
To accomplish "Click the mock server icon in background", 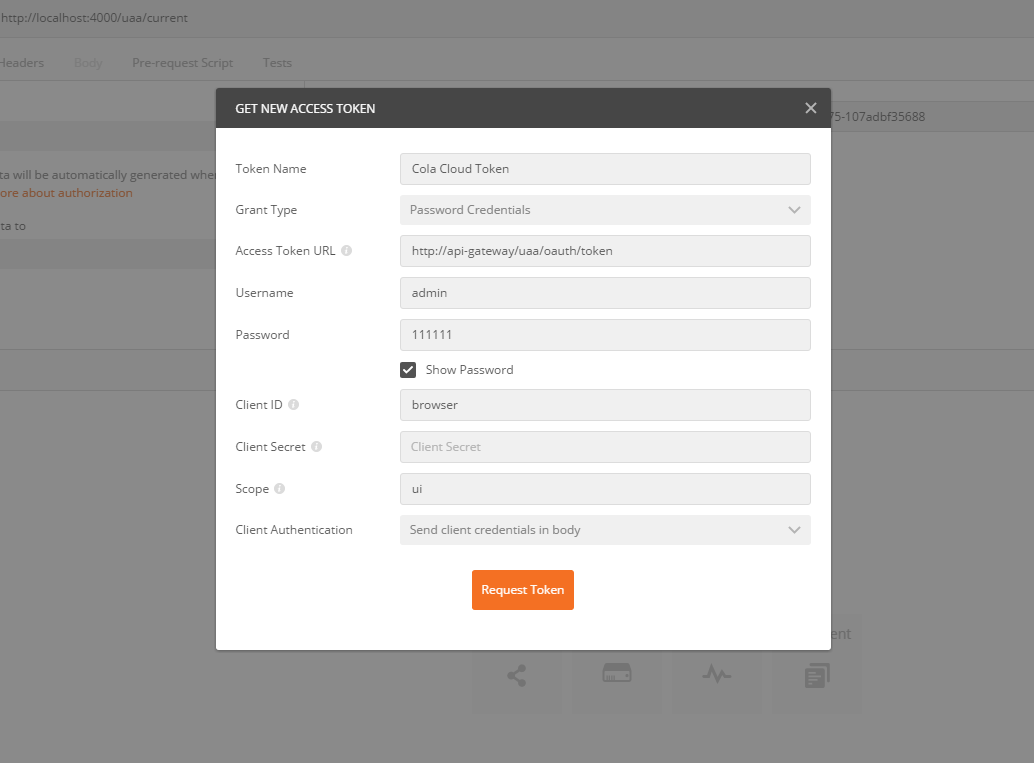I will click(x=617, y=673).
